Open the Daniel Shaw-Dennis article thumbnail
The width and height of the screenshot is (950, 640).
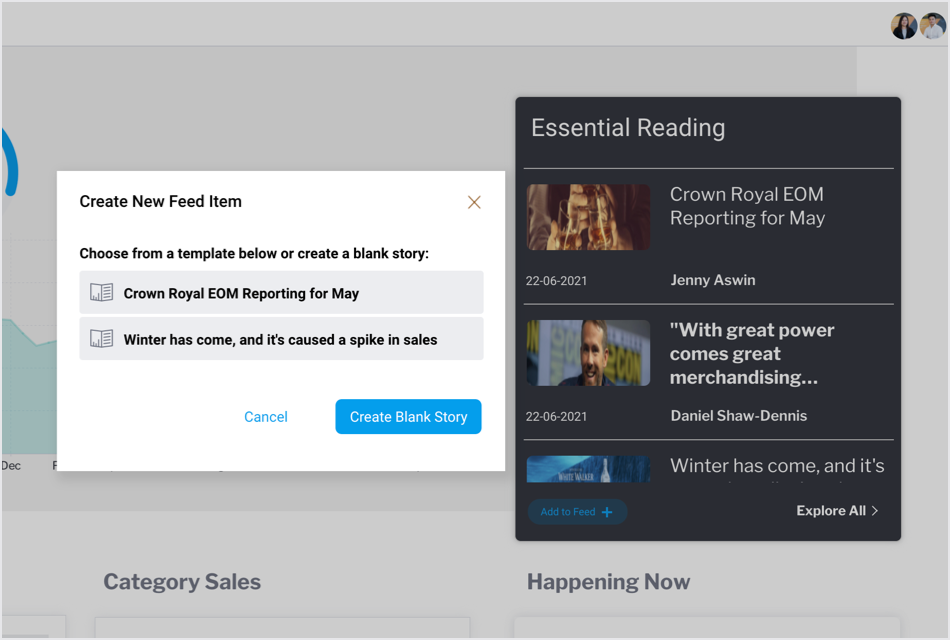587,352
